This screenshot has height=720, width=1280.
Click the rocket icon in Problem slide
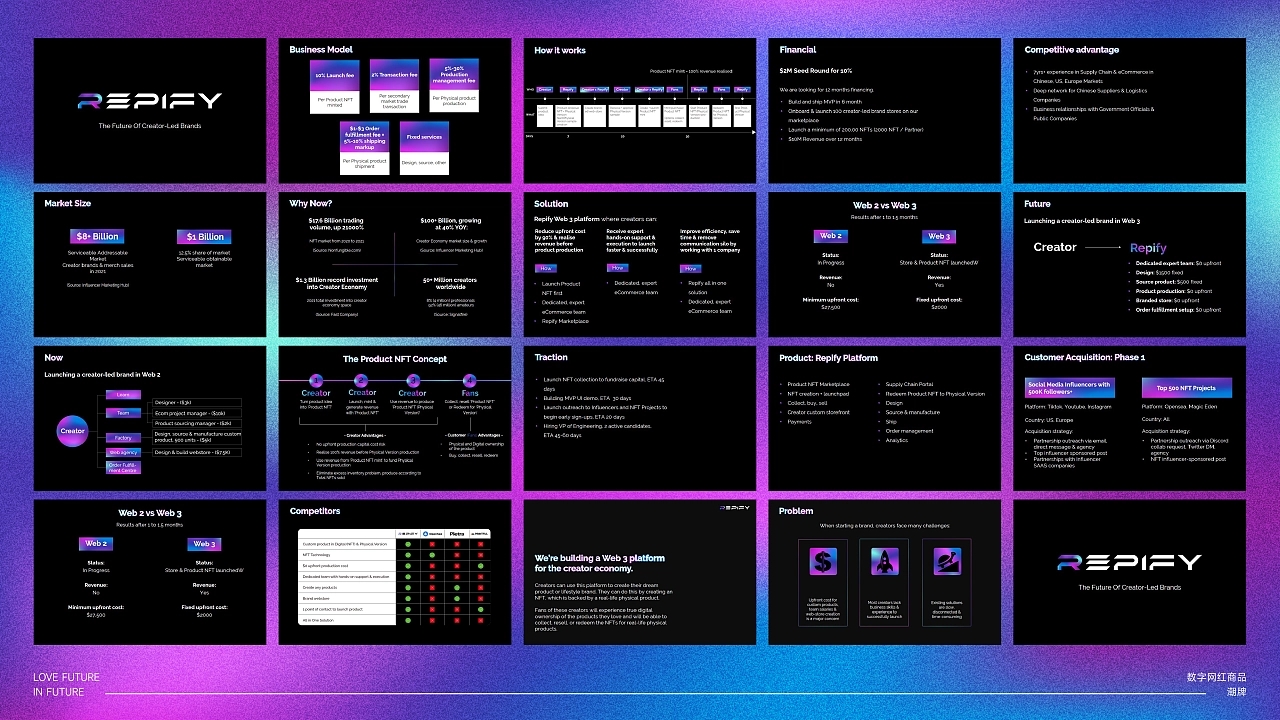pos(884,562)
